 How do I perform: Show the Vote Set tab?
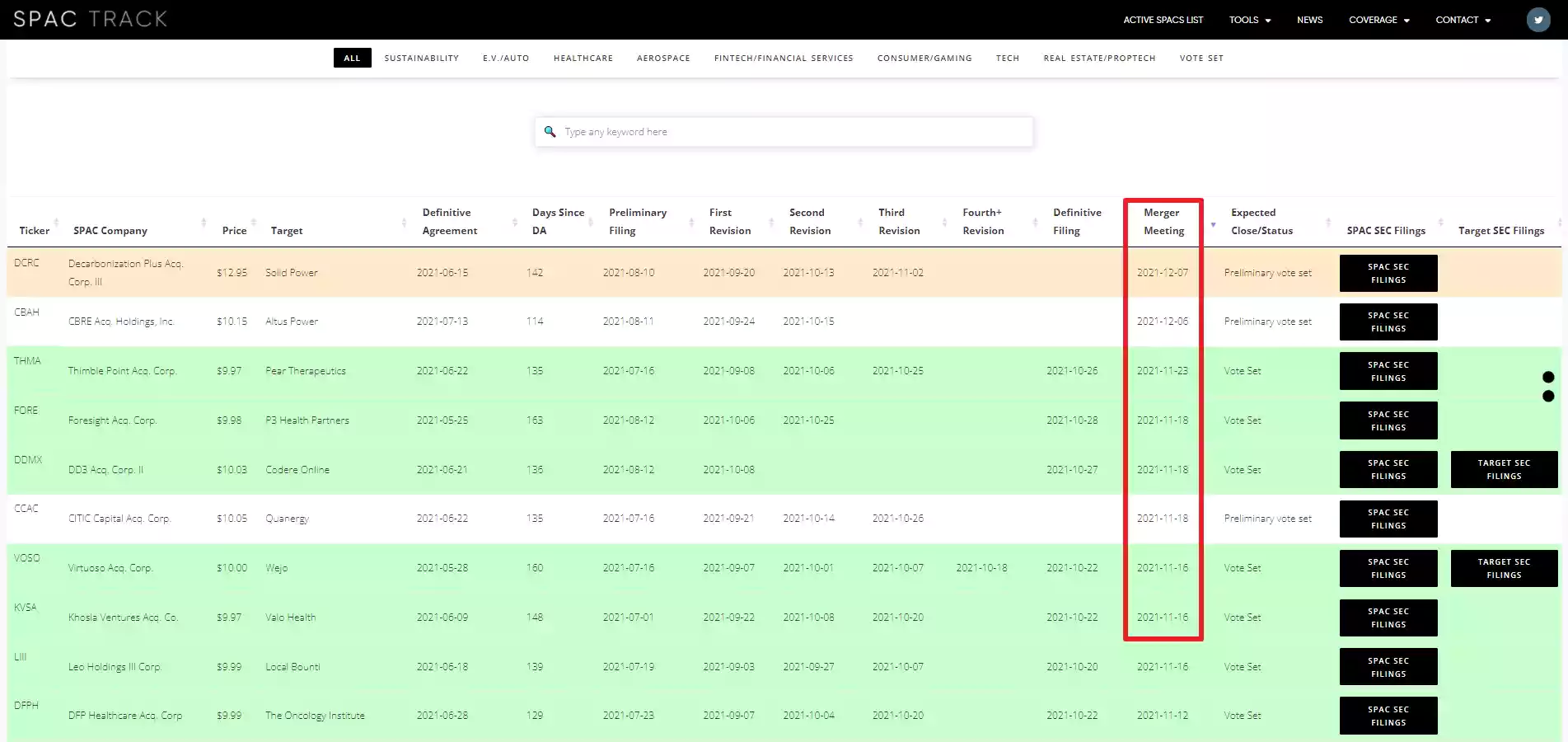click(1201, 58)
